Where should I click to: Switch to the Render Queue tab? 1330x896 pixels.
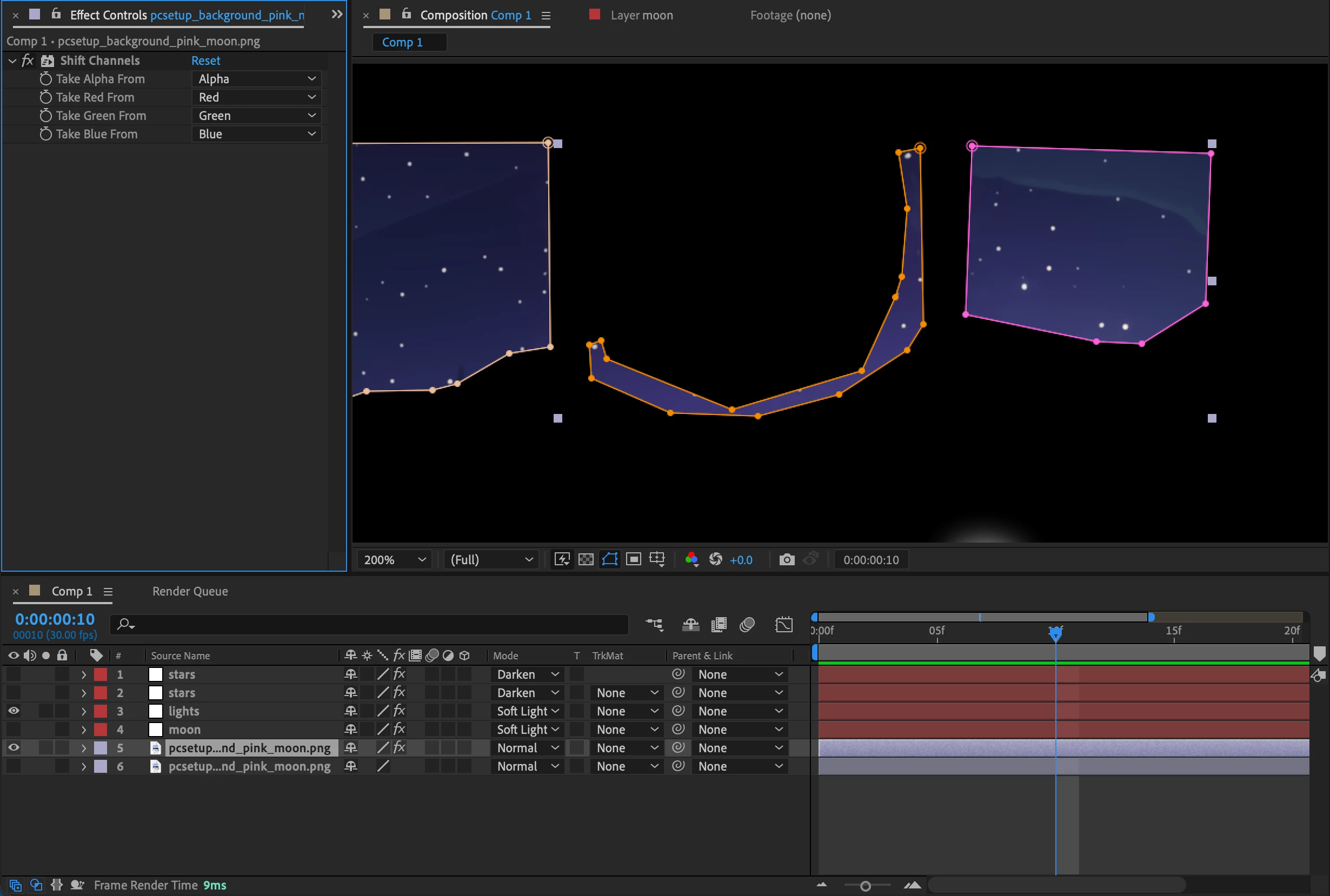tap(190, 591)
